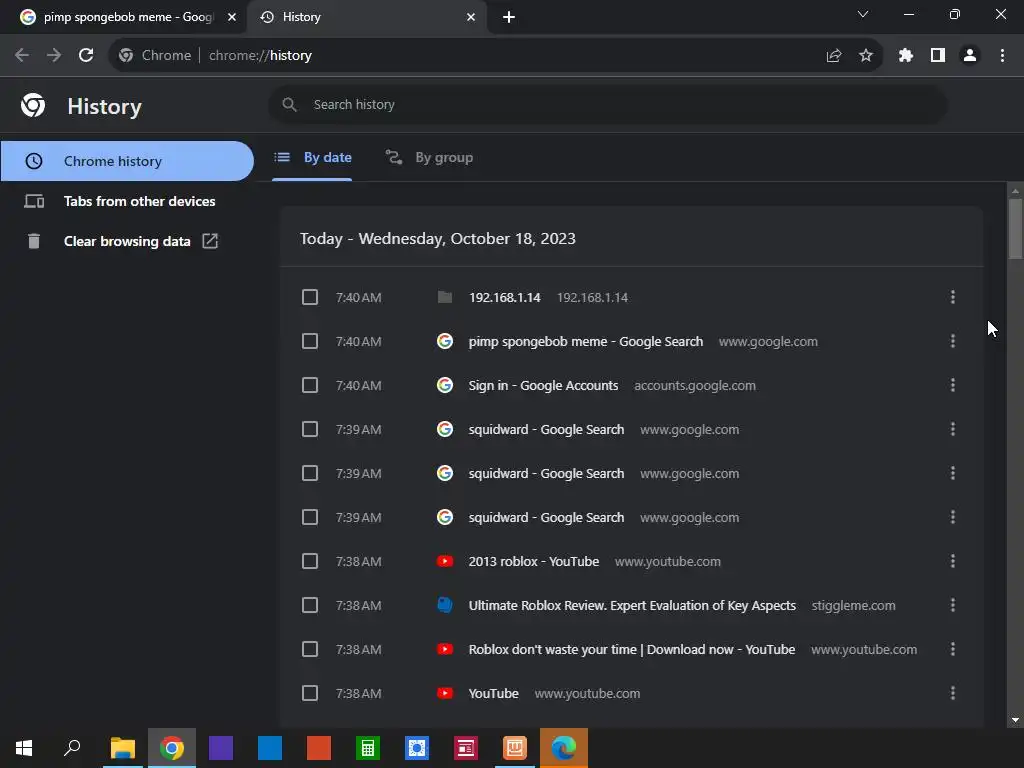Click the scrollbar thumb of history list
Image resolution: width=1024 pixels, height=768 pixels.
point(1015,229)
